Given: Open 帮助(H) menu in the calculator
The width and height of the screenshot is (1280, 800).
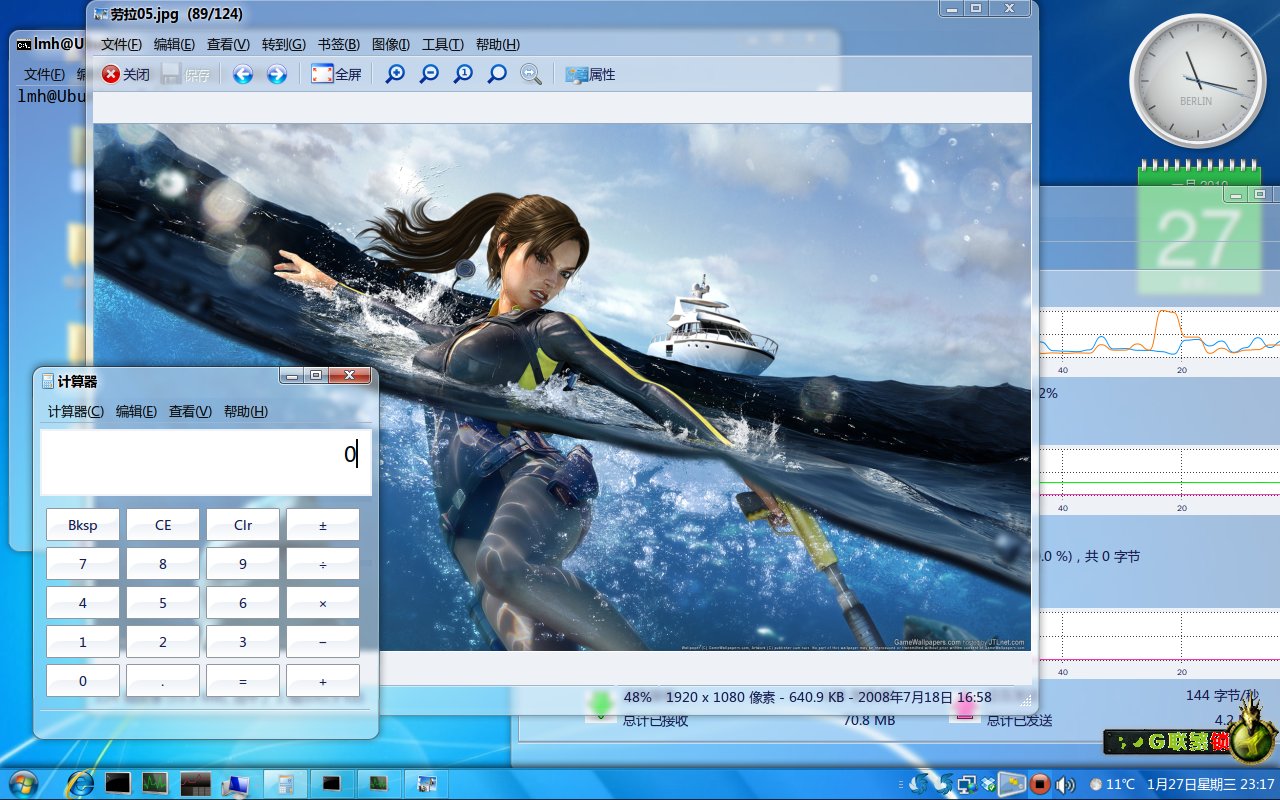Looking at the screenshot, I should click(246, 411).
